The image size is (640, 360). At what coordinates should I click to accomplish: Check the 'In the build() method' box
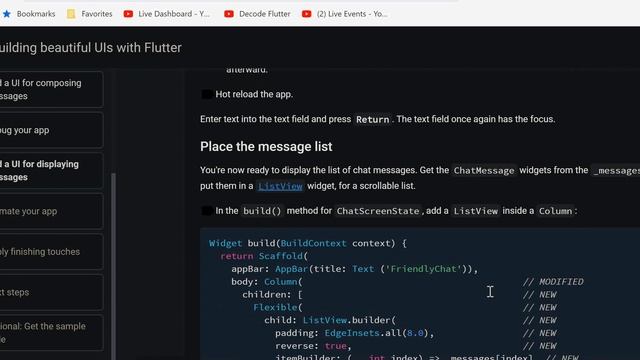pyautogui.click(x=207, y=211)
